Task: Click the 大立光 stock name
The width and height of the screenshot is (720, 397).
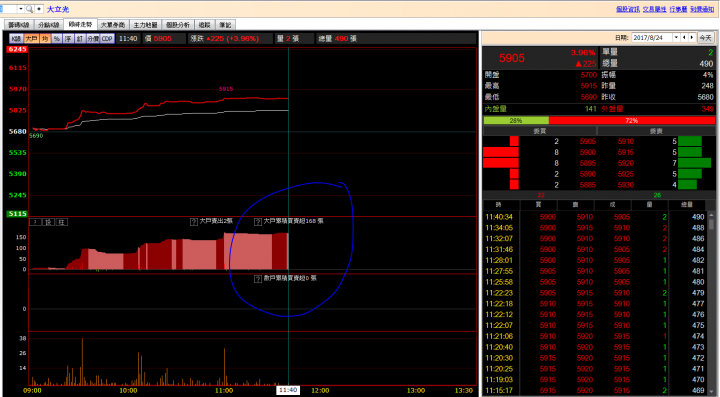Action: click(58, 9)
